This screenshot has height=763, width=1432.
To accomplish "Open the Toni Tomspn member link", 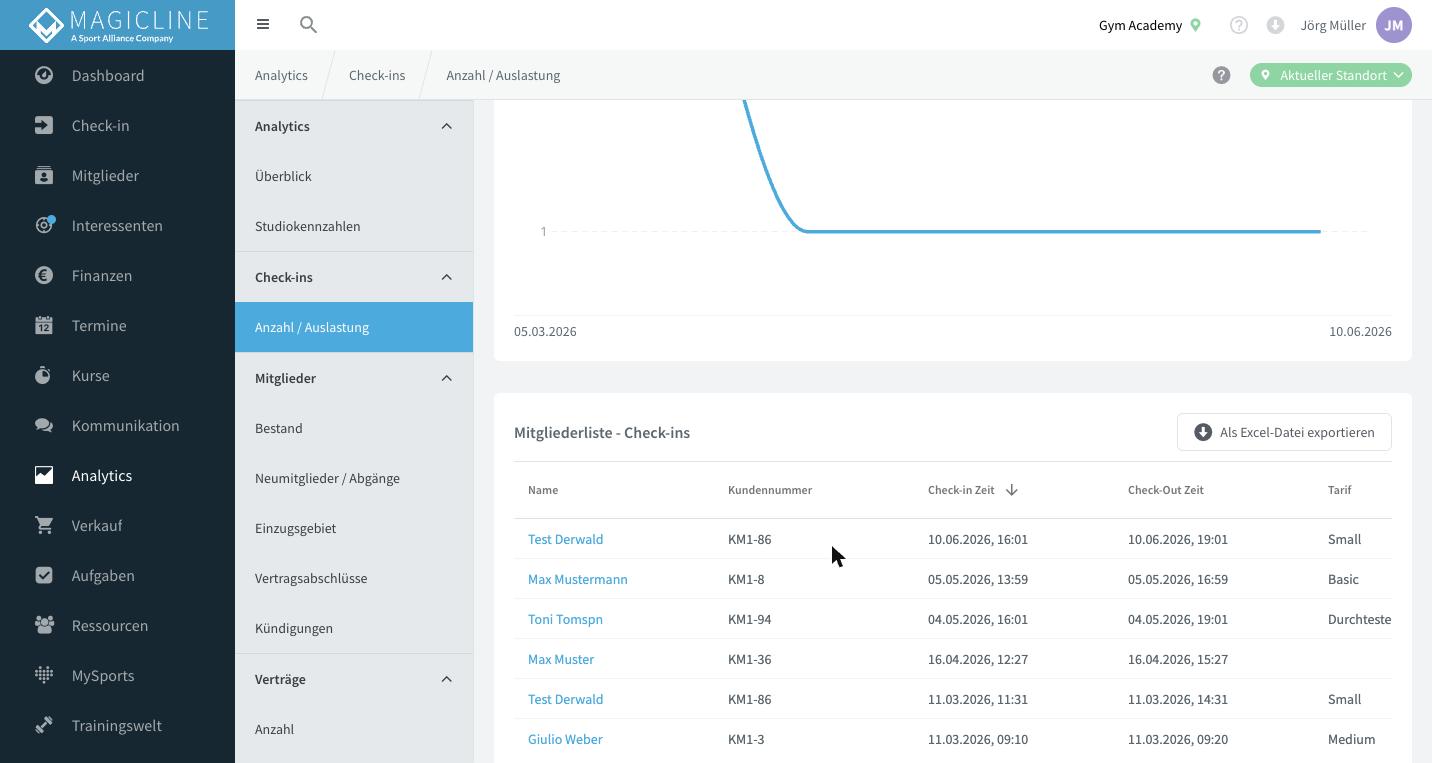I will [565, 619].
